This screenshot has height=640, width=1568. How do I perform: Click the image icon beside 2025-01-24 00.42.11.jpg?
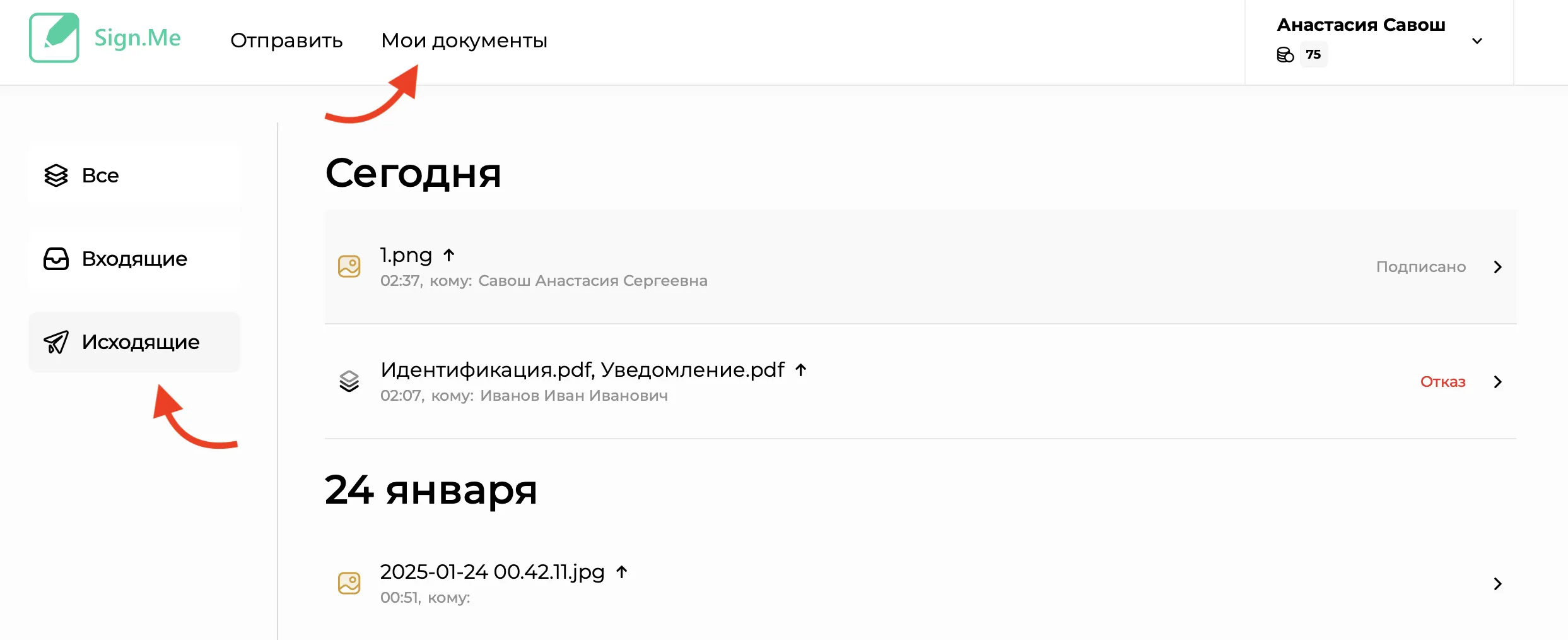349,583
